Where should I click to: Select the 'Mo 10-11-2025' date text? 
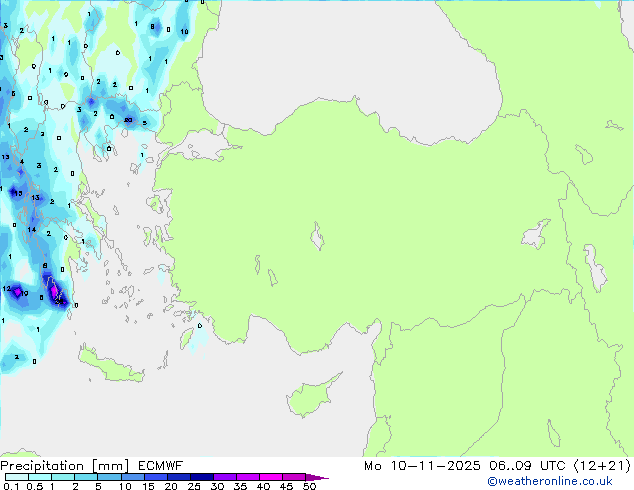coord(422,466)
